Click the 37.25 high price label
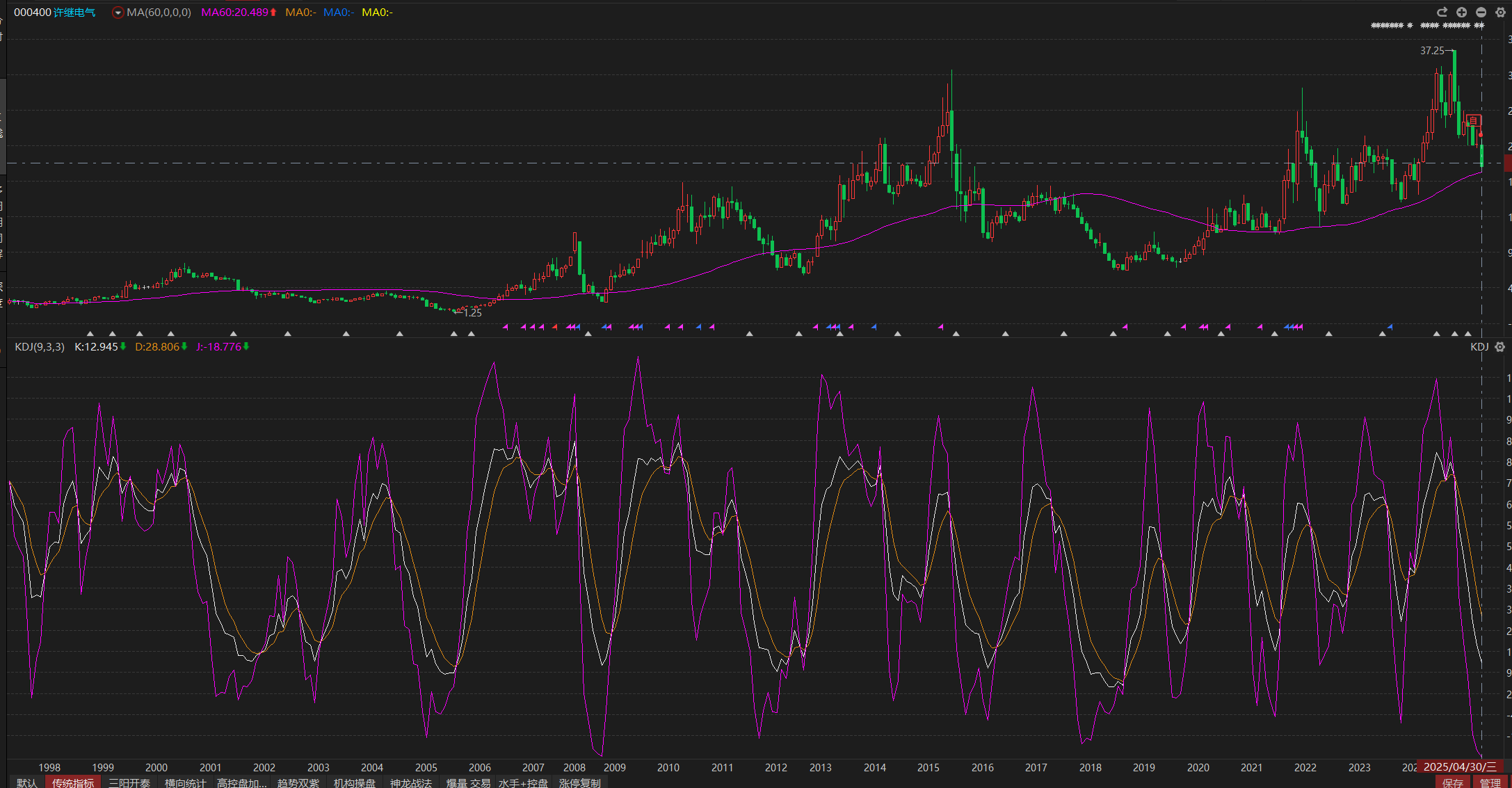Screen dimensions: 1512x788 click(1432, 50)
